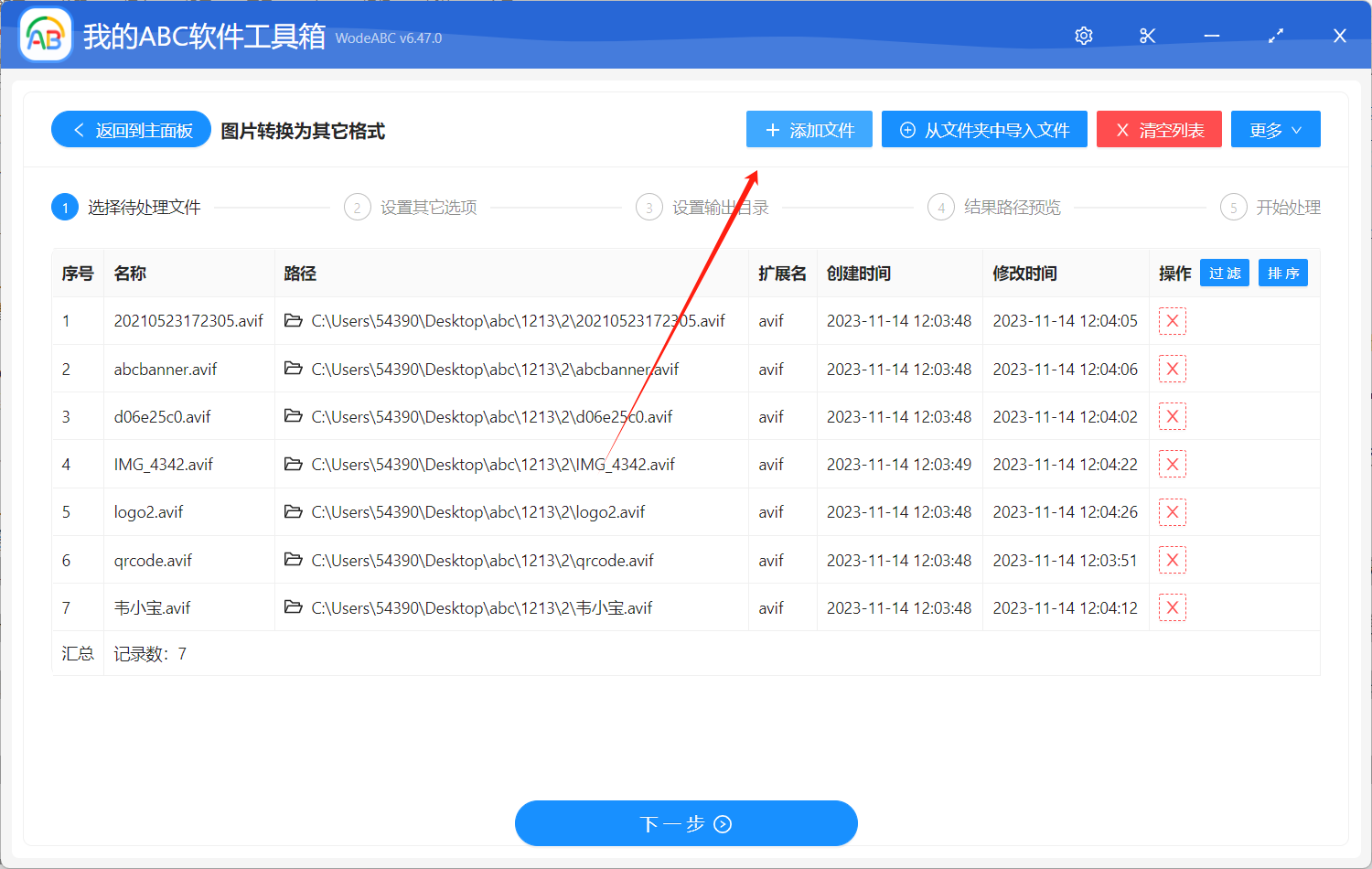The width and height of the screenshot is (1372, 869).
Task: Open the 排序 sort option
Action: point(1282,272)
